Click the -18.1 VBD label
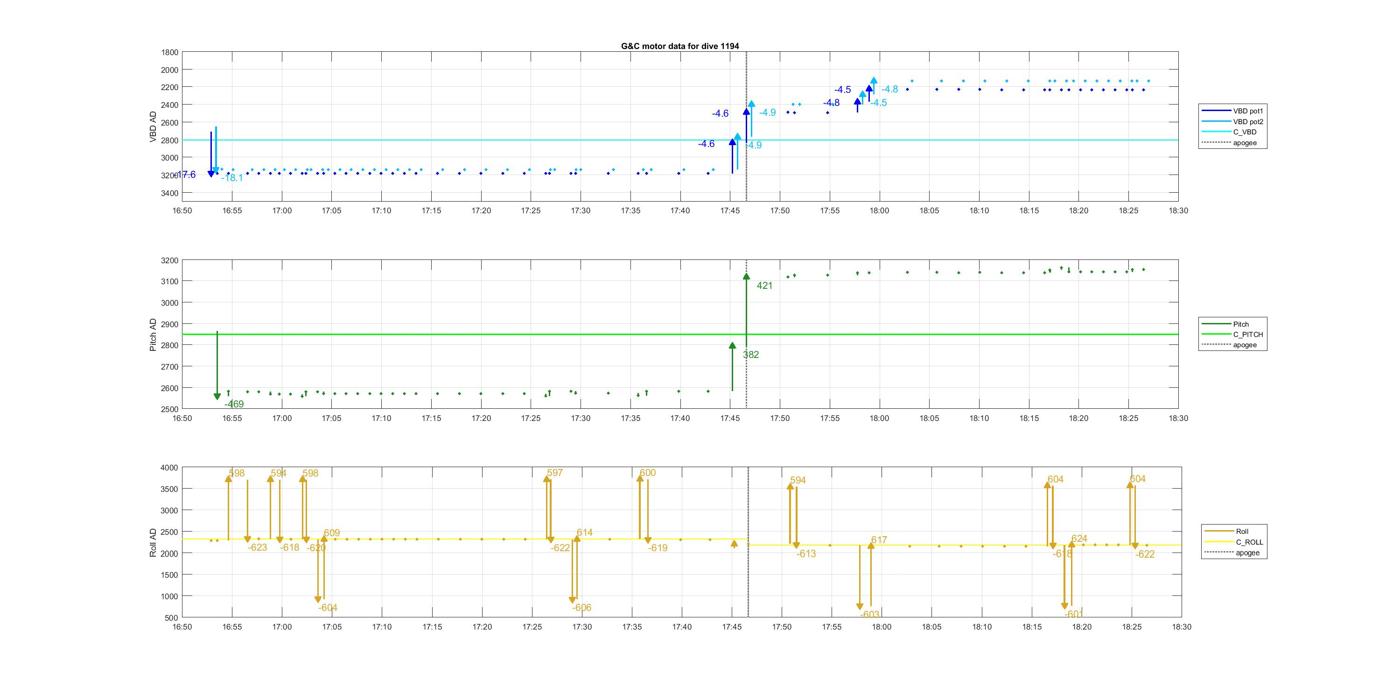The width and height of the screenshot is (1400, 693). pyautogui.click(x=232, y=178)
